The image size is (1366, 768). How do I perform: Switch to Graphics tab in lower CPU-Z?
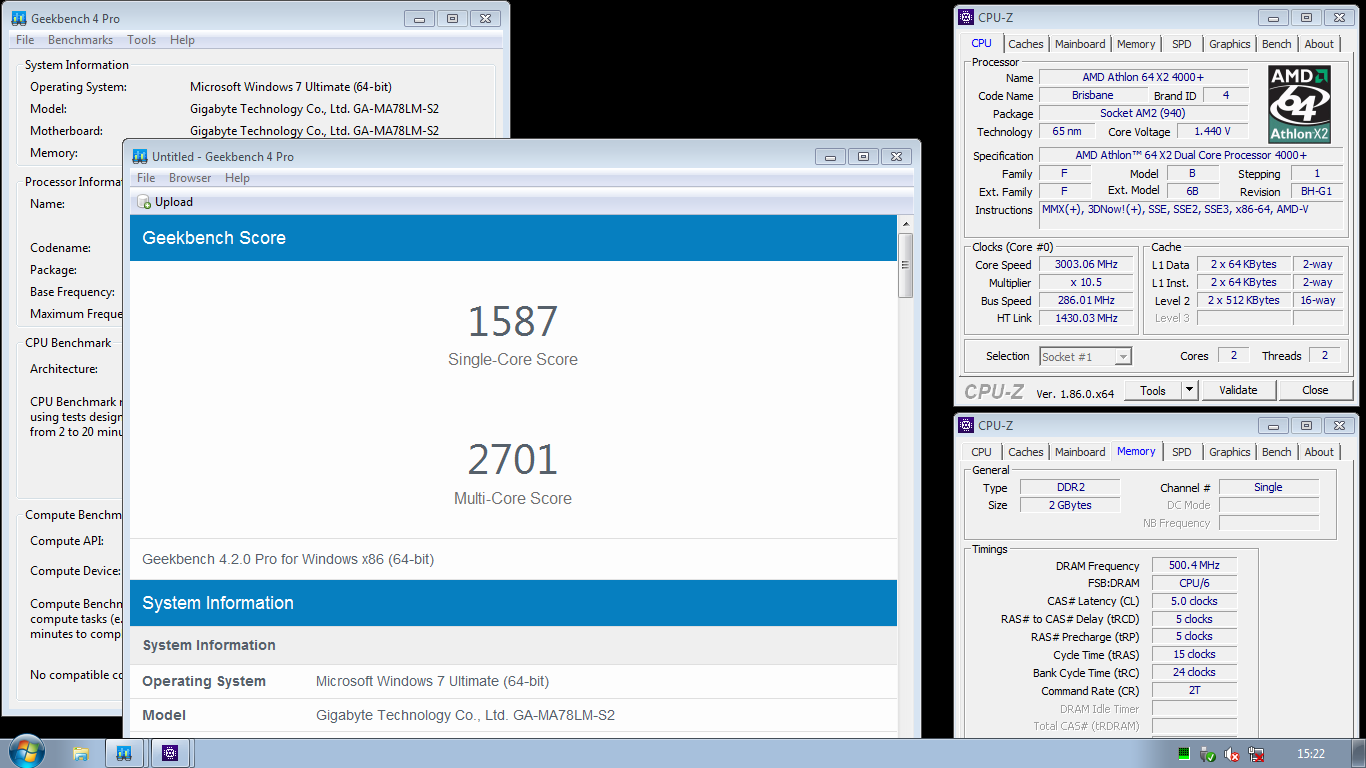1229,452
